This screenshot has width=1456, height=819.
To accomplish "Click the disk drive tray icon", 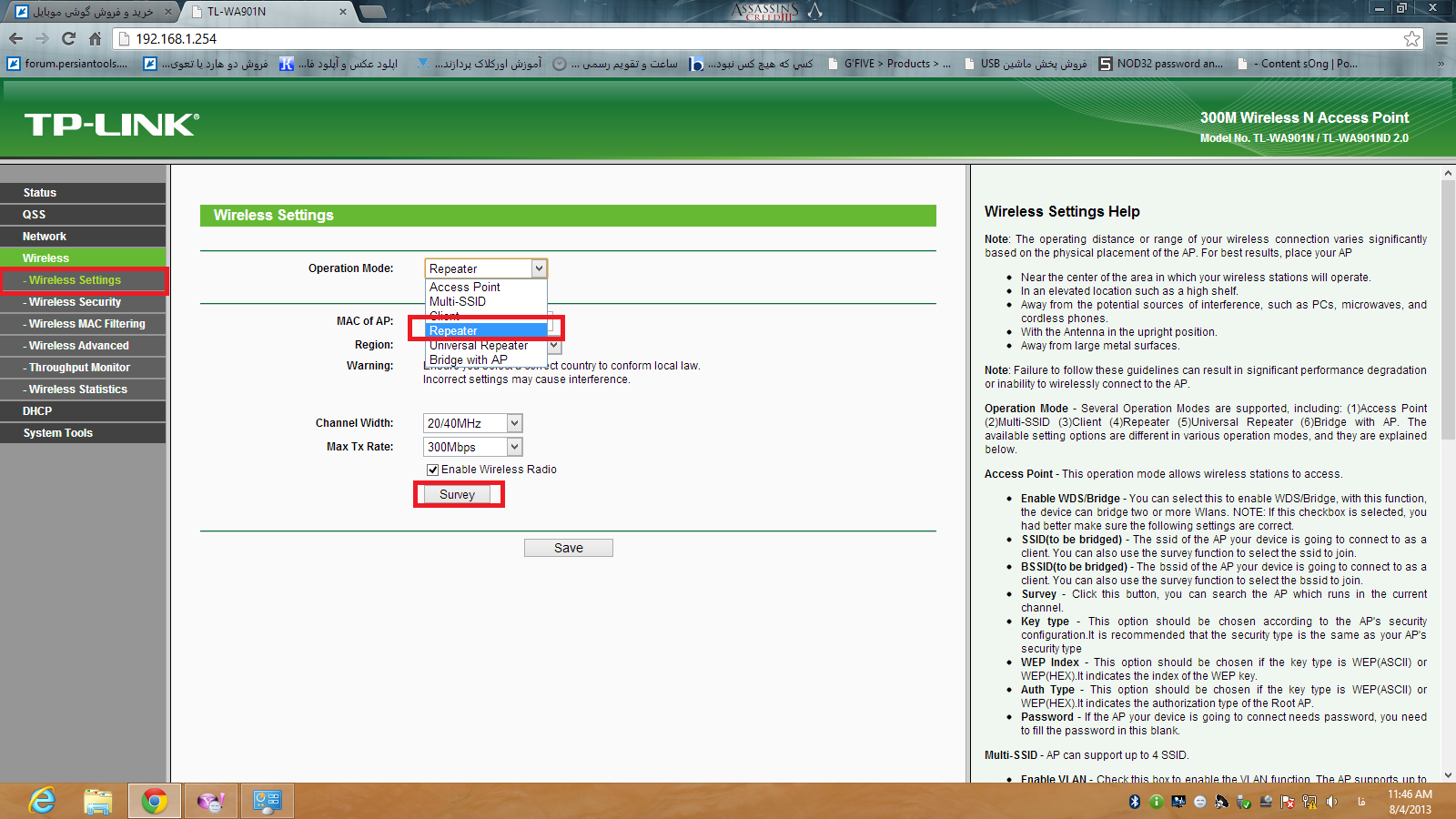I will click(x=1266, y=802).
